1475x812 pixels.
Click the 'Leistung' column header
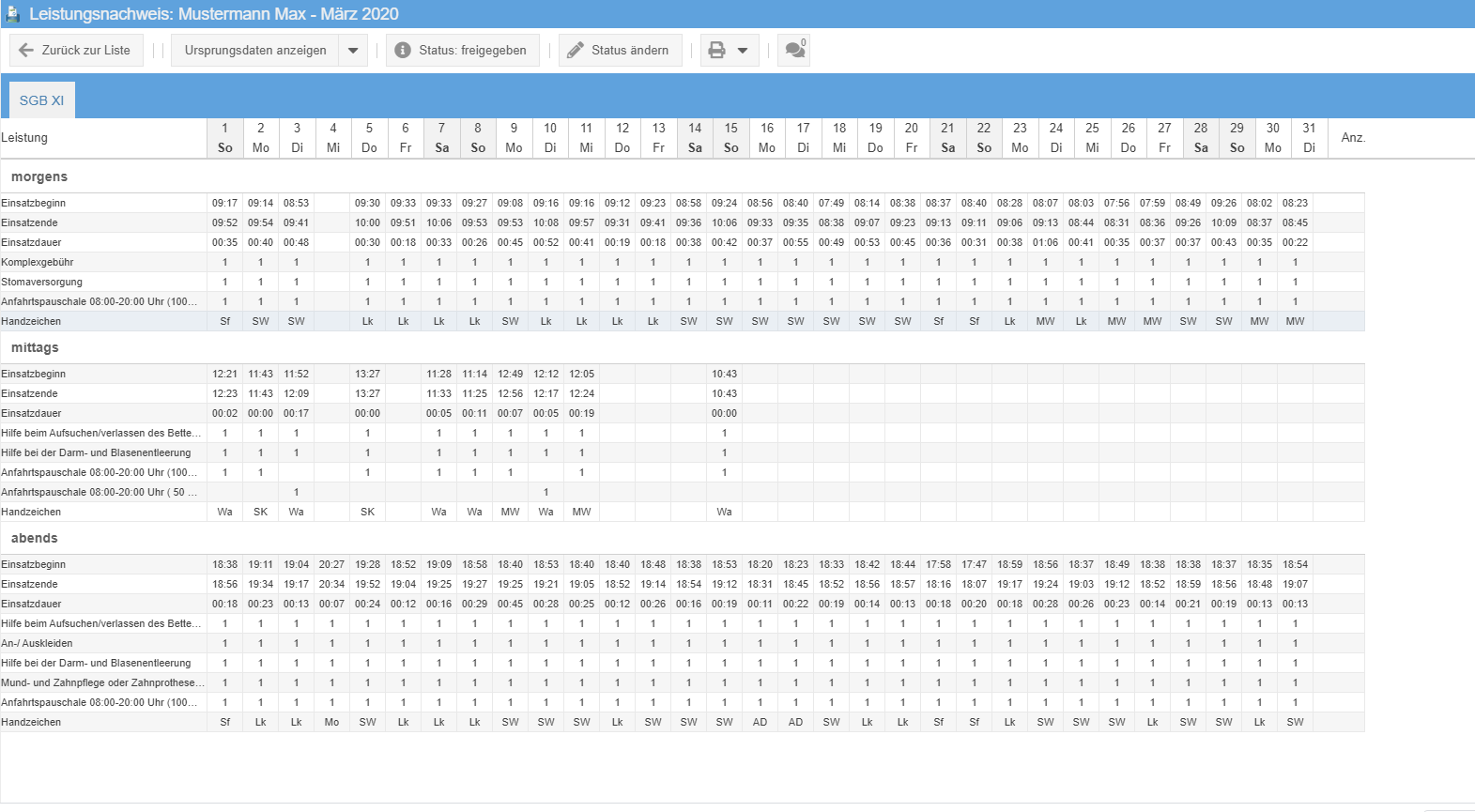pos(24,138)
